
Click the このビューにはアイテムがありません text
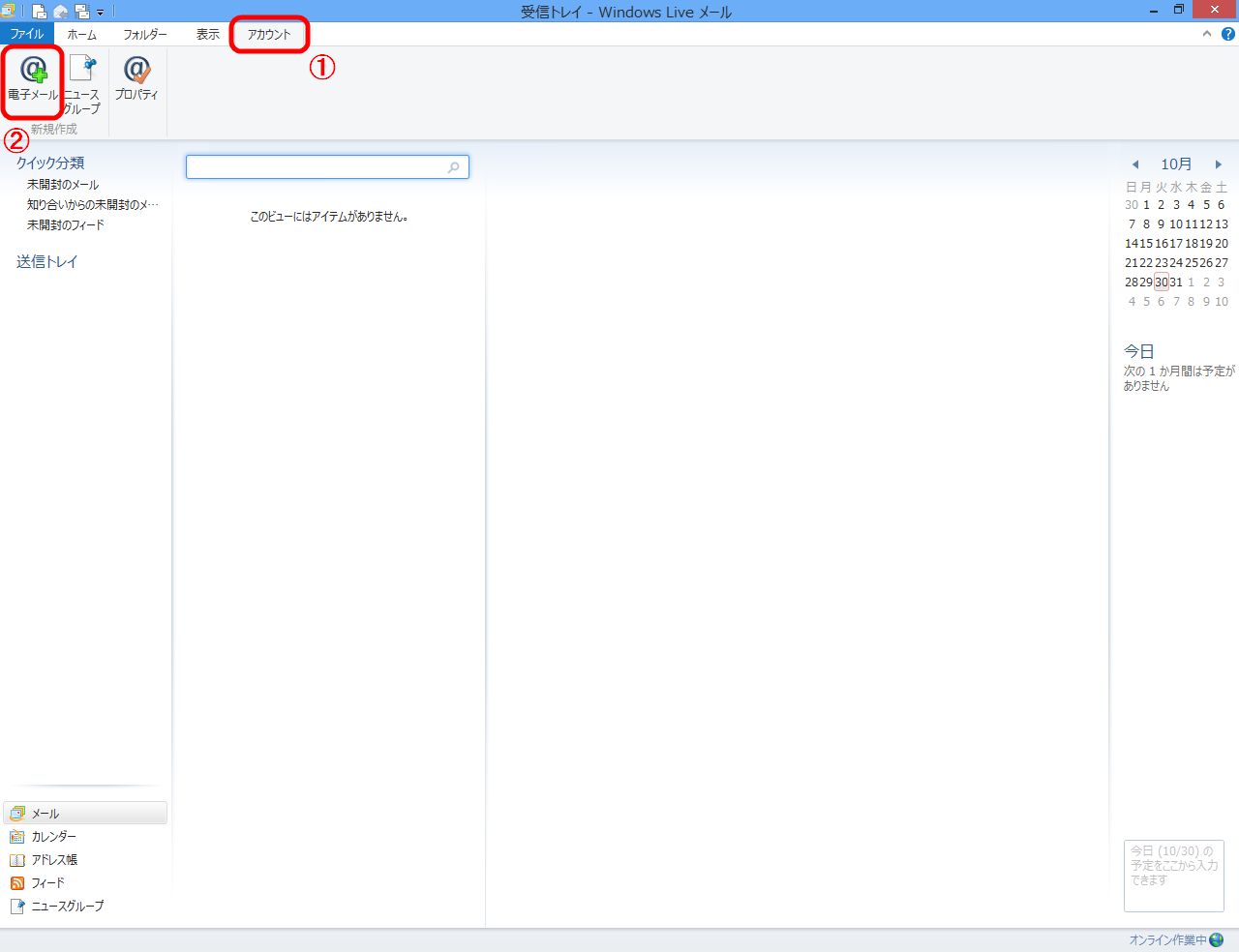tap(329, 217)
